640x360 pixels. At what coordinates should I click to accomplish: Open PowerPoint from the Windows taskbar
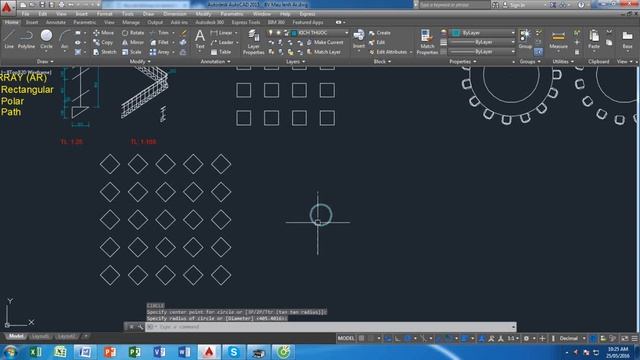[x=110, y=352]
